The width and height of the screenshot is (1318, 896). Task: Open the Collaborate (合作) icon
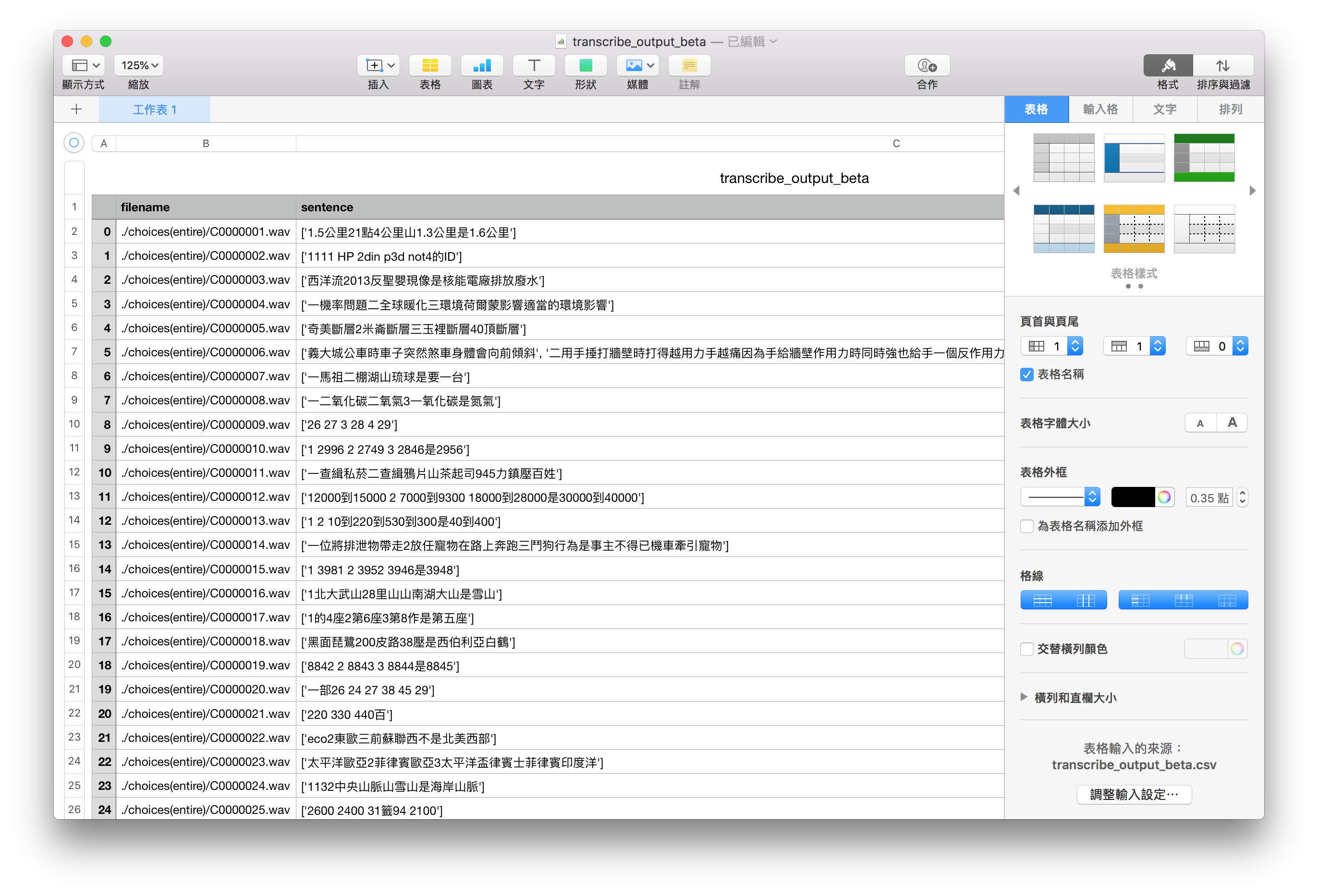pyautogui.click(x=927, y=66)
